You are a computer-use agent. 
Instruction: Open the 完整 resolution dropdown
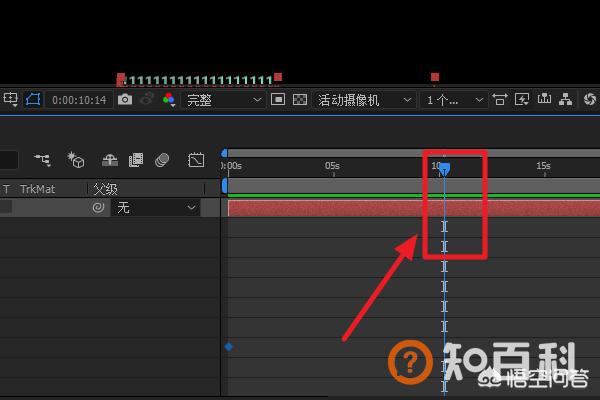tap(223, 100)
